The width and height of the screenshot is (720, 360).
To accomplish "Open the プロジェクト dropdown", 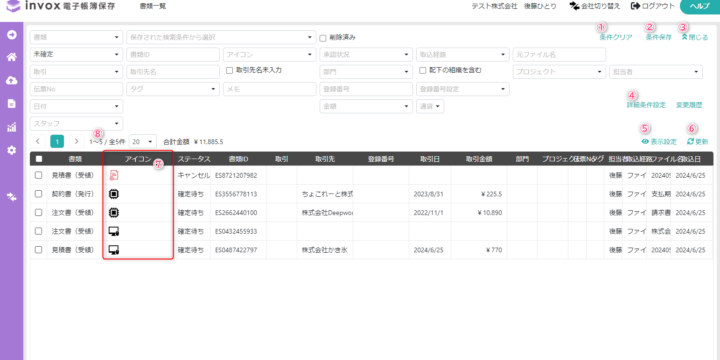I will tap(559, 72).
